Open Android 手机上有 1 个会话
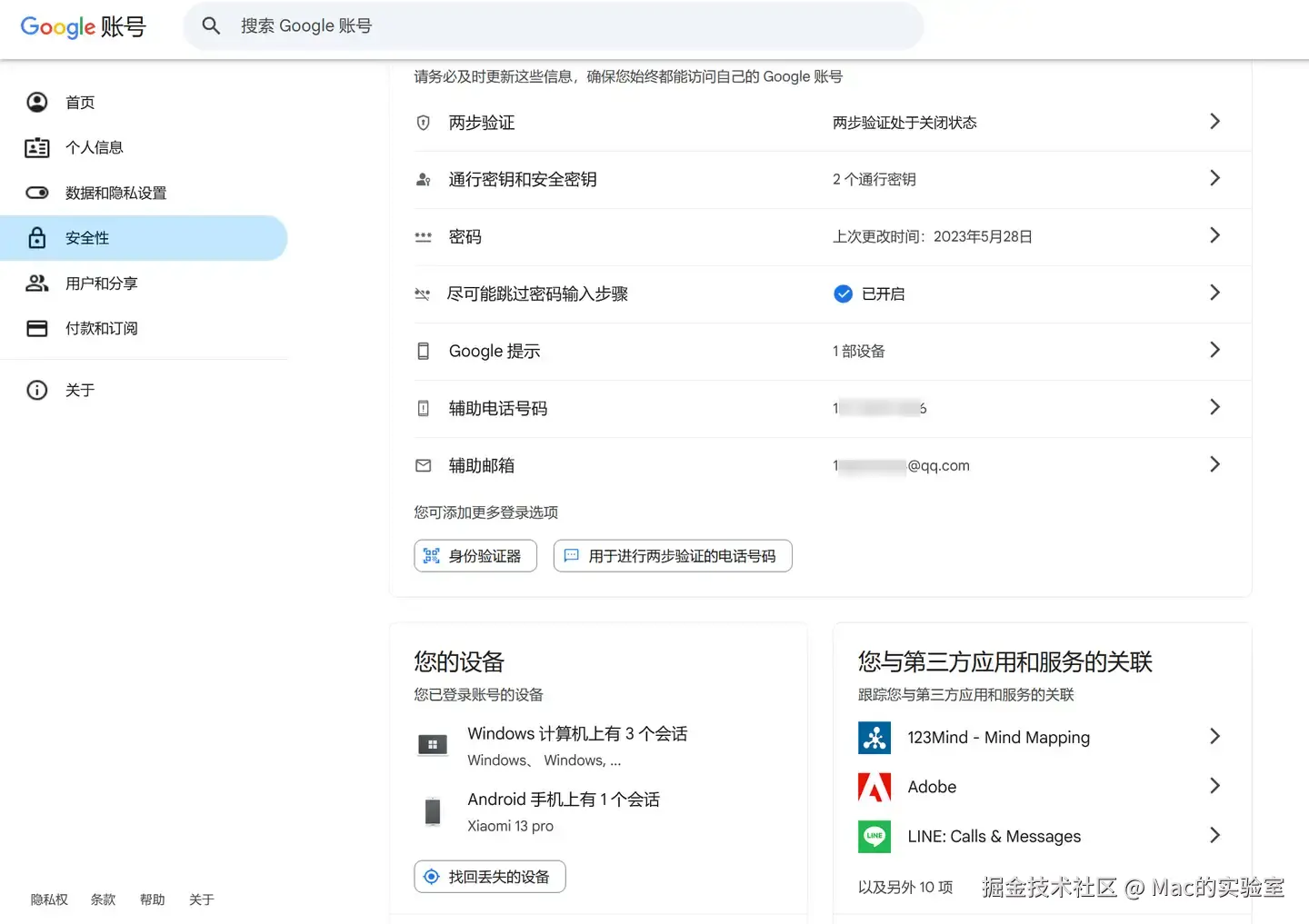The width and height of the screenshot is (1309, 924). [x=564, y=800]
